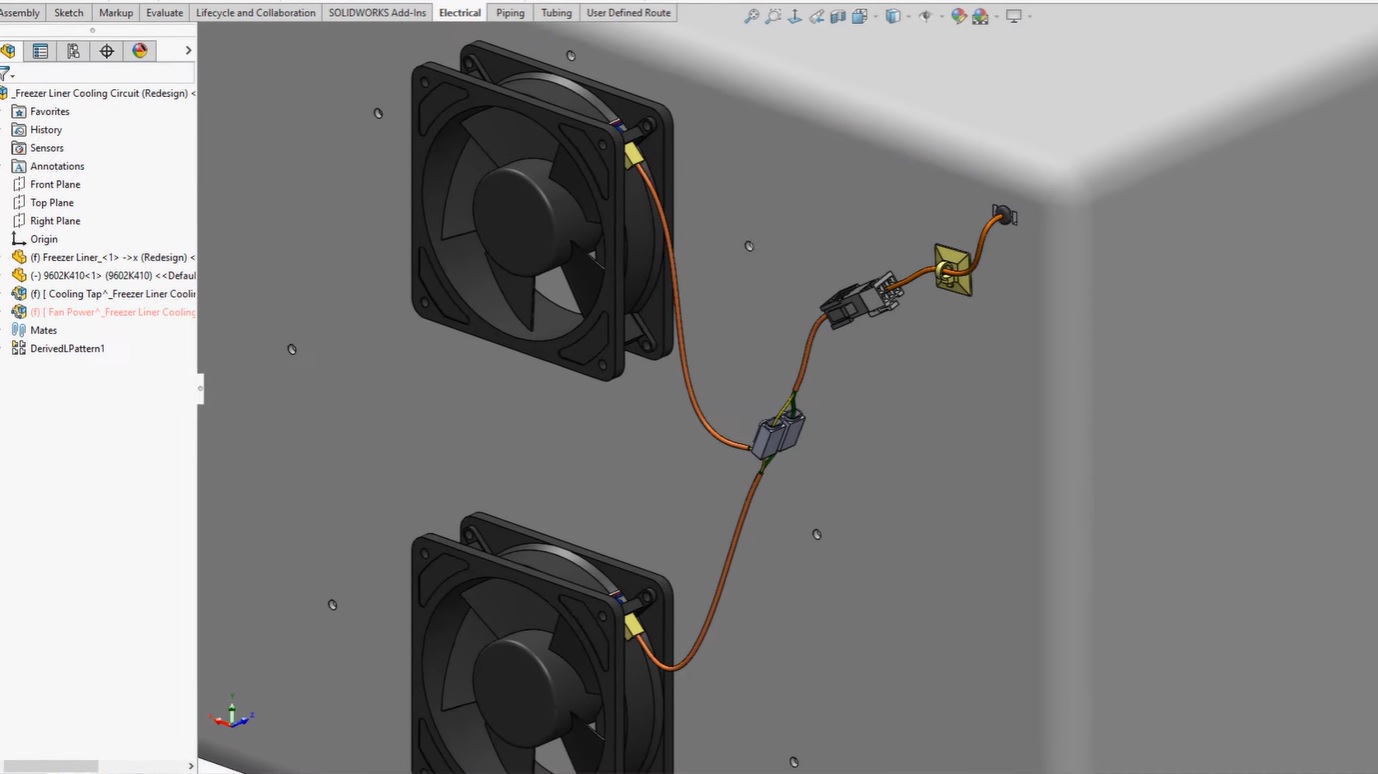Image resolution: width=1378 pixels, height=774 pixels.
Task: Select the gray splice connector block
Action: (778, 436)
